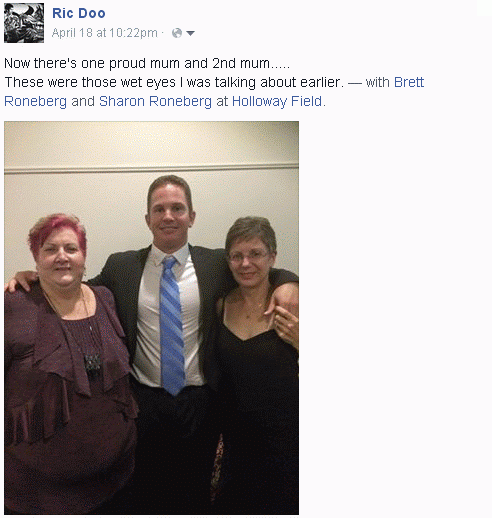Click the wall picture rail above the group

pos(151,169)
